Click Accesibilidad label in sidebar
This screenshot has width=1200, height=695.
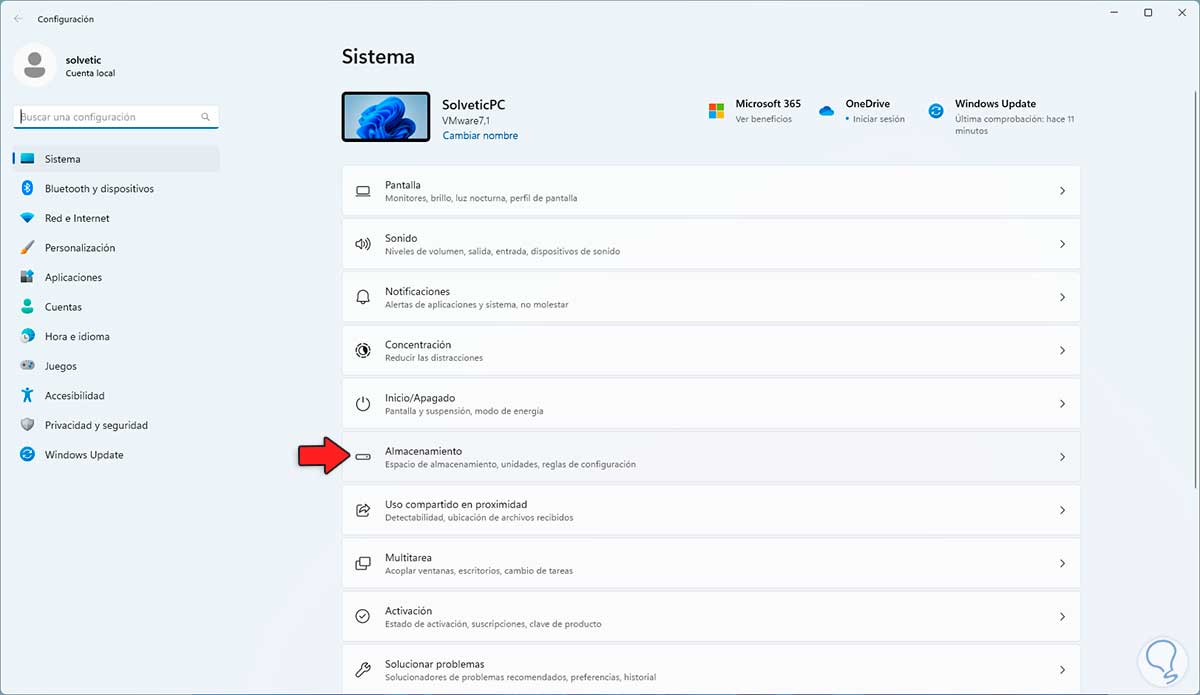[x=75, y=395]
